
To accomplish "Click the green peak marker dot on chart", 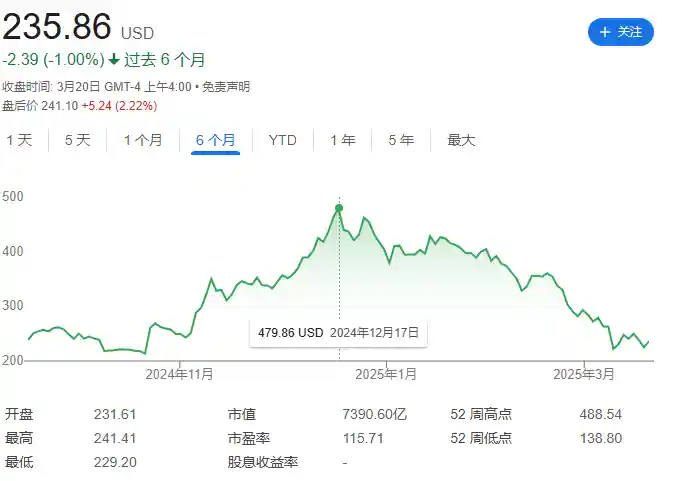I will pos(339,208).
